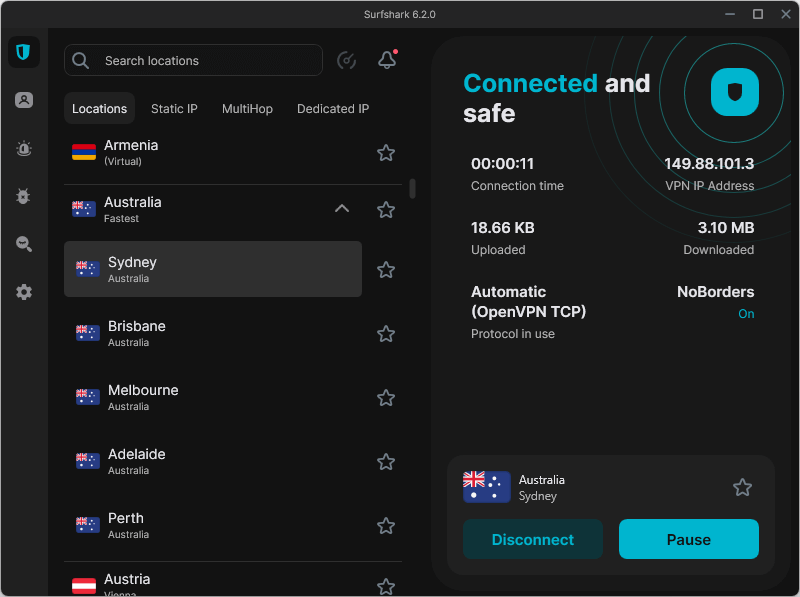Open the VPN shield panel
800x597 pixels.
23,52
